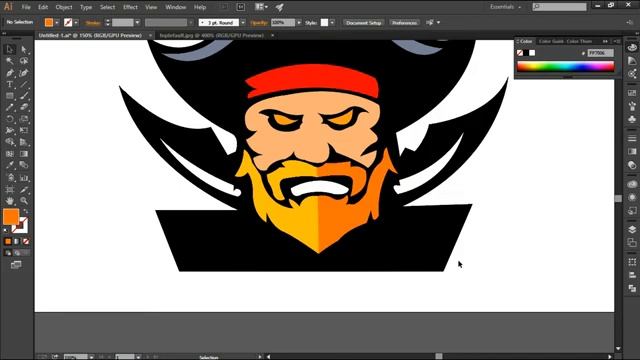Open the Symbols panel (club icon)
The height and width of the screenshot is (360, 640).
pos(632,119)
